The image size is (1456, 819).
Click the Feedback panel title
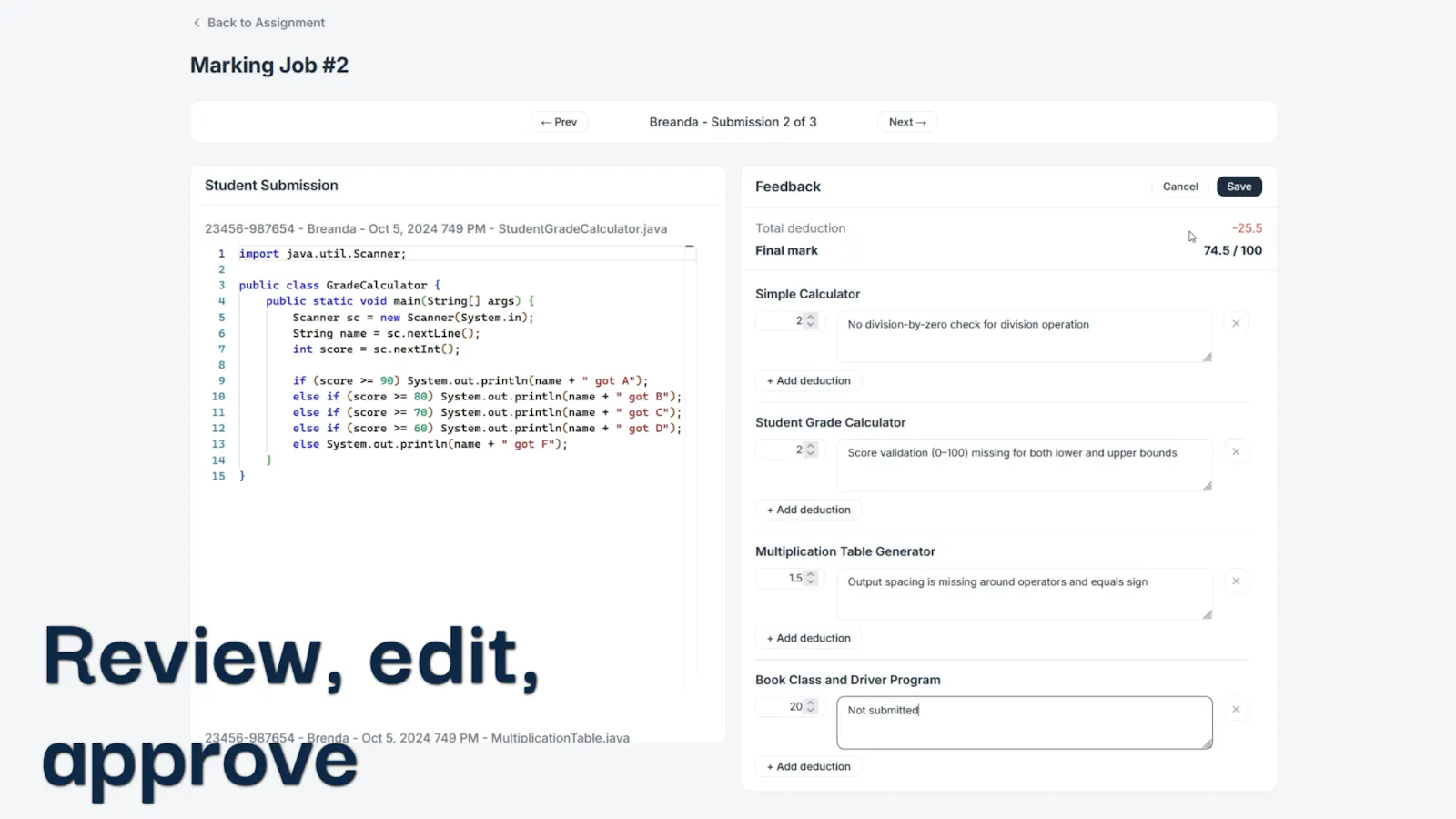788,187
